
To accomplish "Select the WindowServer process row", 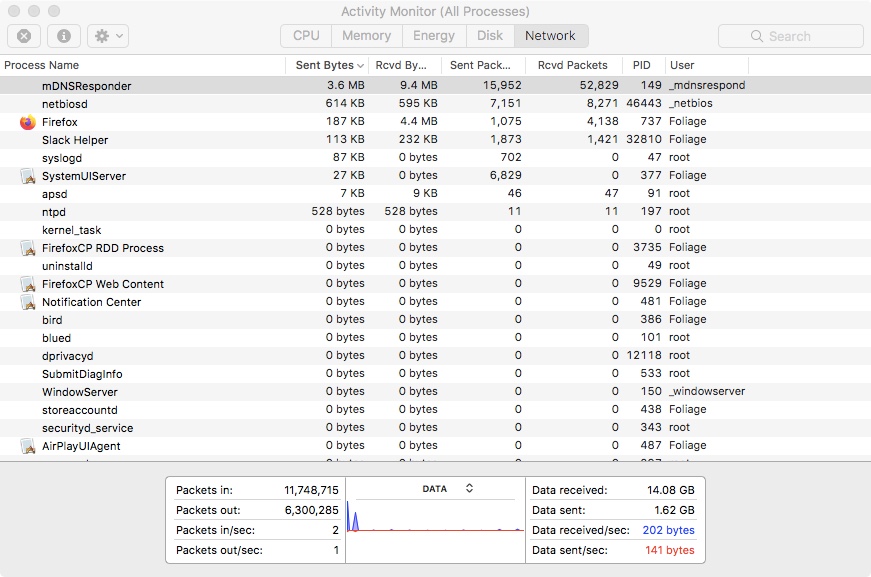I will point(436,392).
